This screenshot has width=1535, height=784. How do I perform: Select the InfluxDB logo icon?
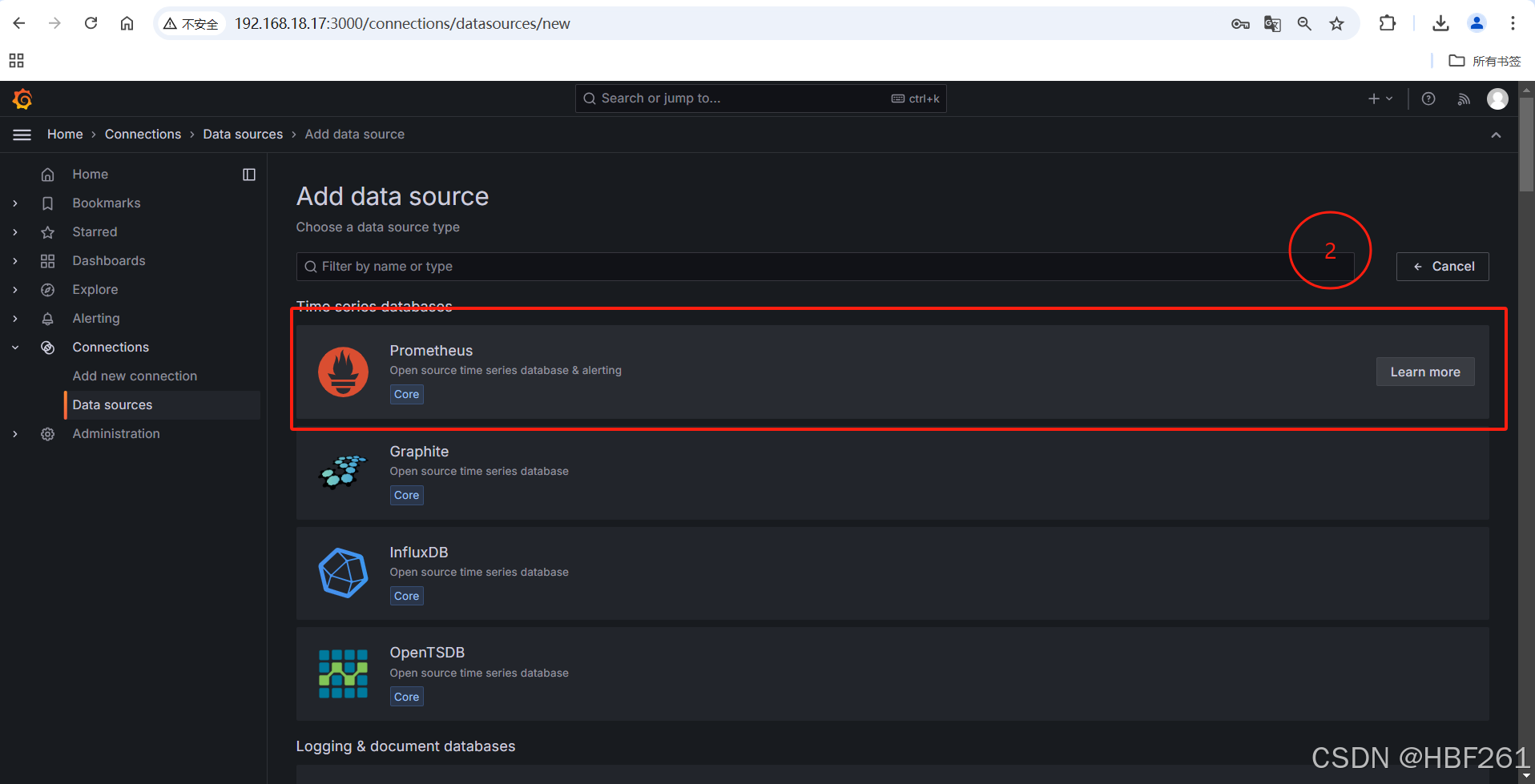pos(343,573)
